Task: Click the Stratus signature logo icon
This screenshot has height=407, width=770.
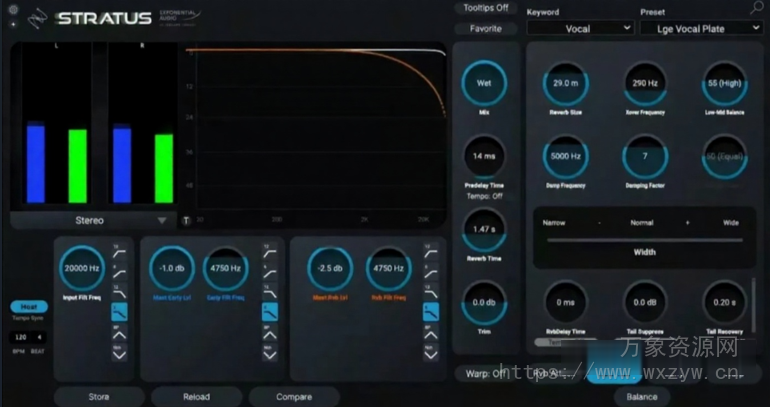Action: 37,19
